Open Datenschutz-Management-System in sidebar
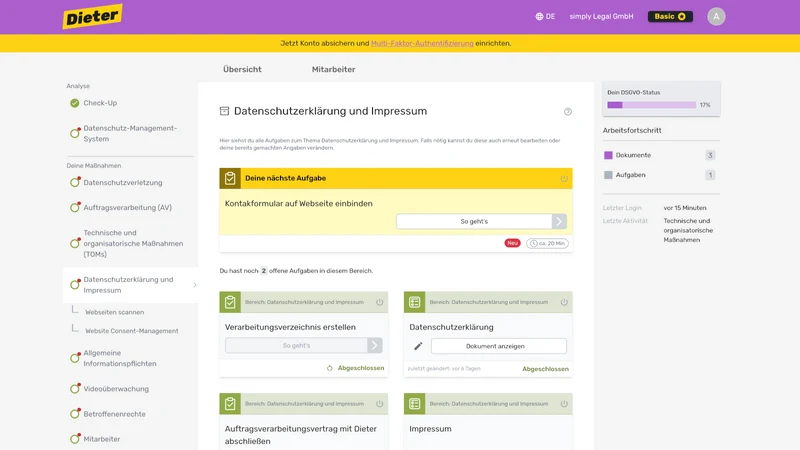The width and height of the screenshot is (800, 450). [130, 133]
